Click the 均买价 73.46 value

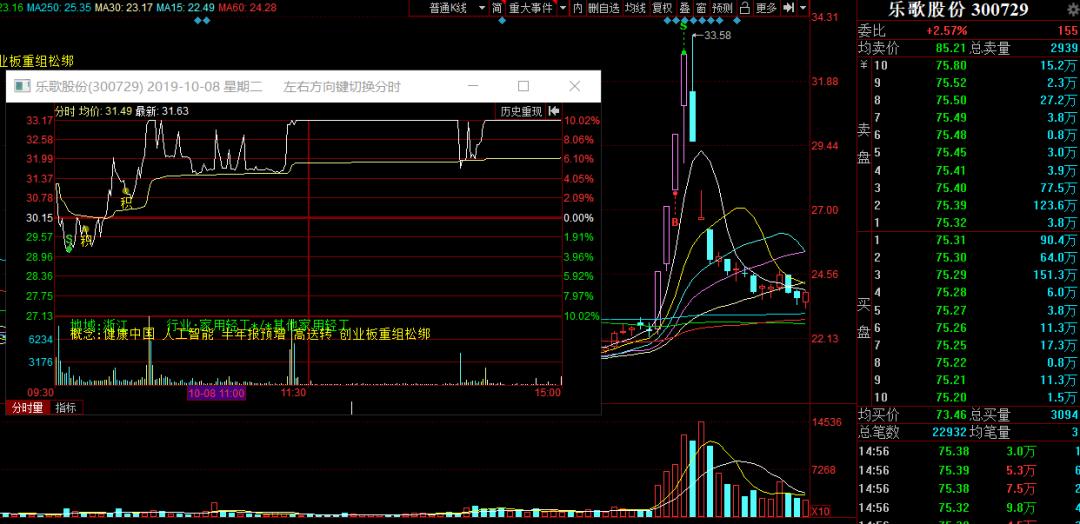pos(951,415)
